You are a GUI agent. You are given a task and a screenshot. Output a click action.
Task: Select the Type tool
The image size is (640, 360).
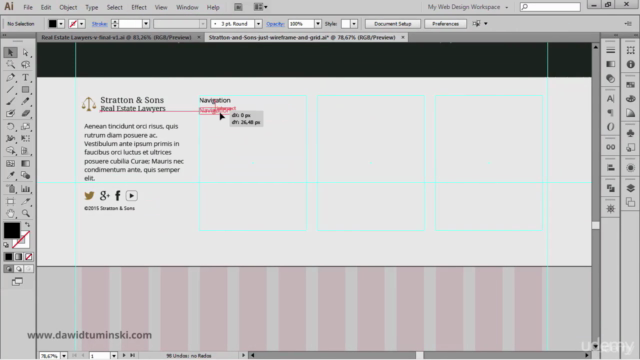[26, 77]
